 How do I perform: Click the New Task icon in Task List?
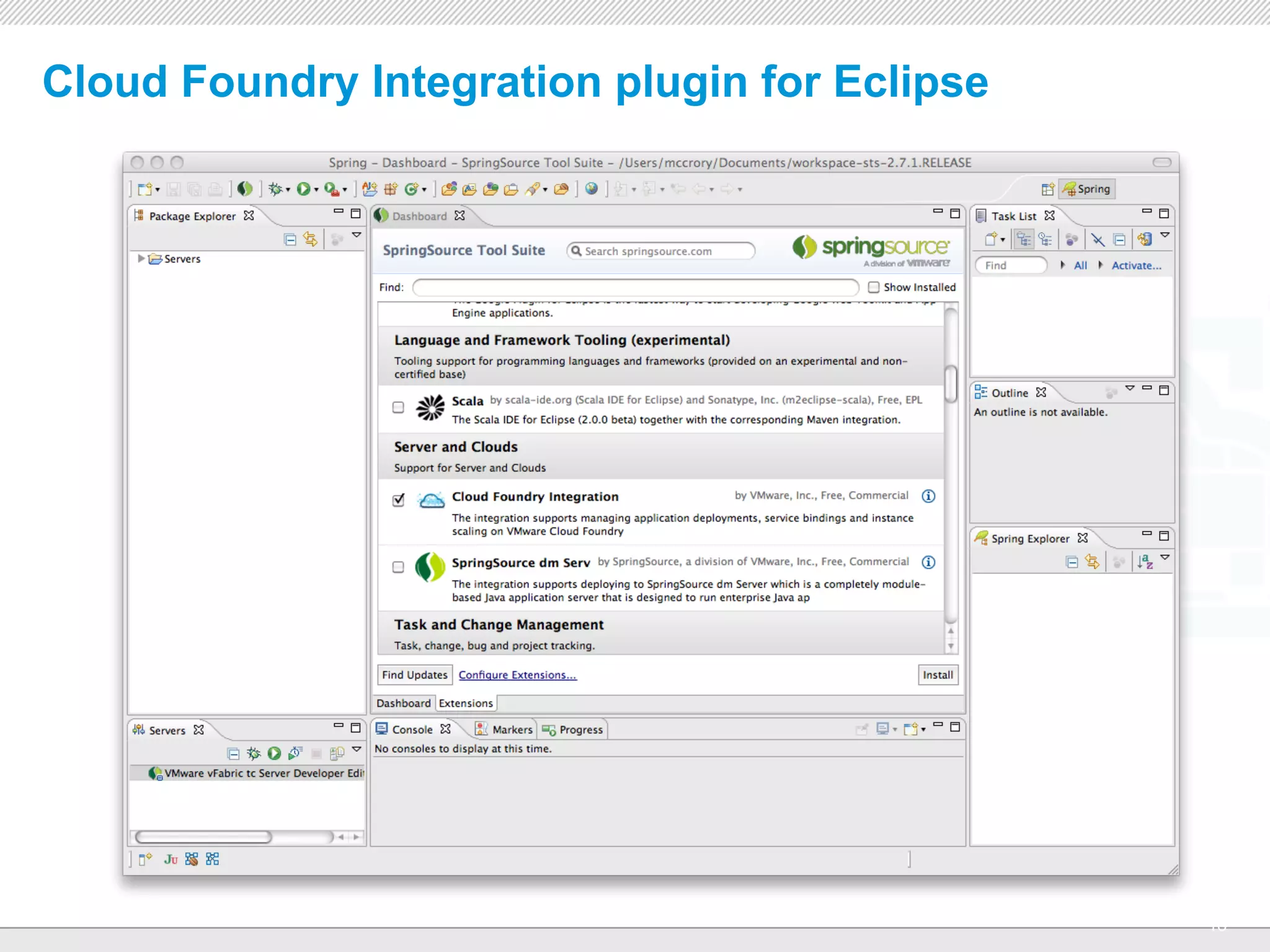coord(992,239)
